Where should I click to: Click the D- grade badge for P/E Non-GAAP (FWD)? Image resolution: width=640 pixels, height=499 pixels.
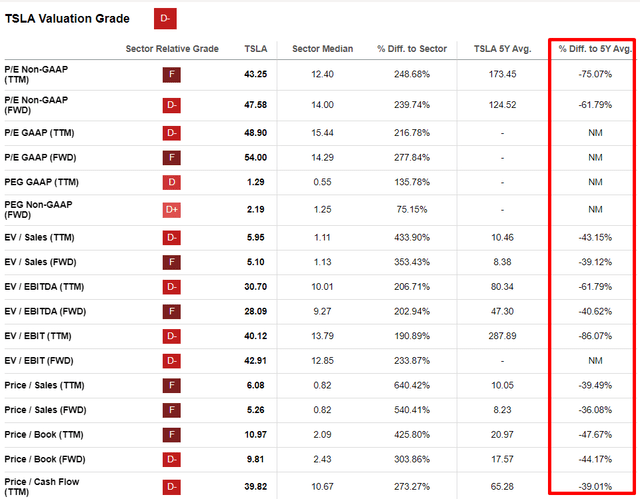click(x=172, y=105)
